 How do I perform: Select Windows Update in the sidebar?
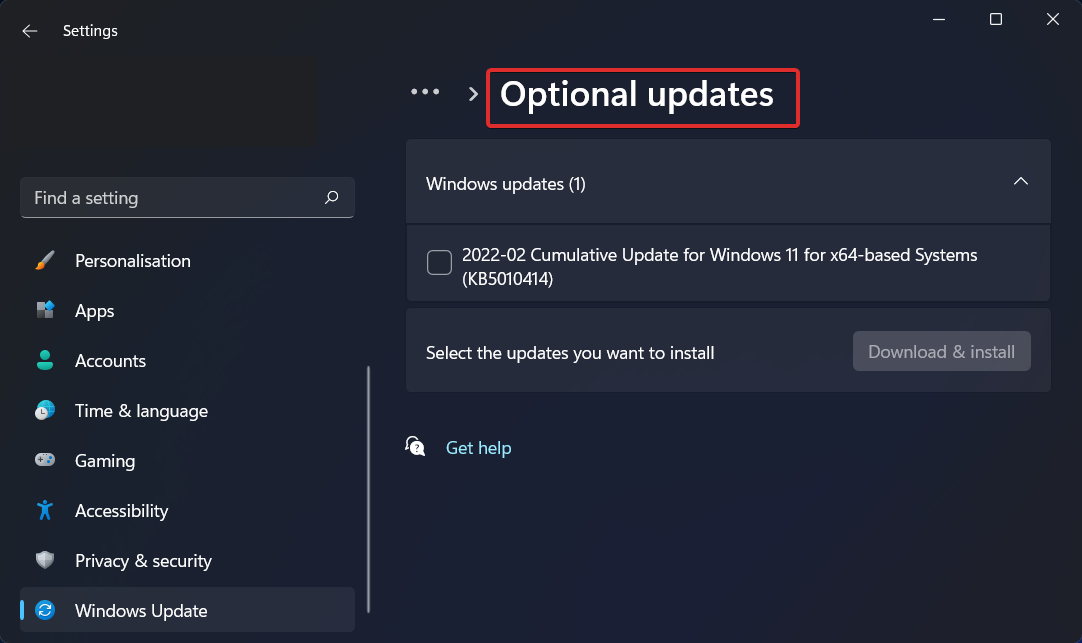click(141, 610)
